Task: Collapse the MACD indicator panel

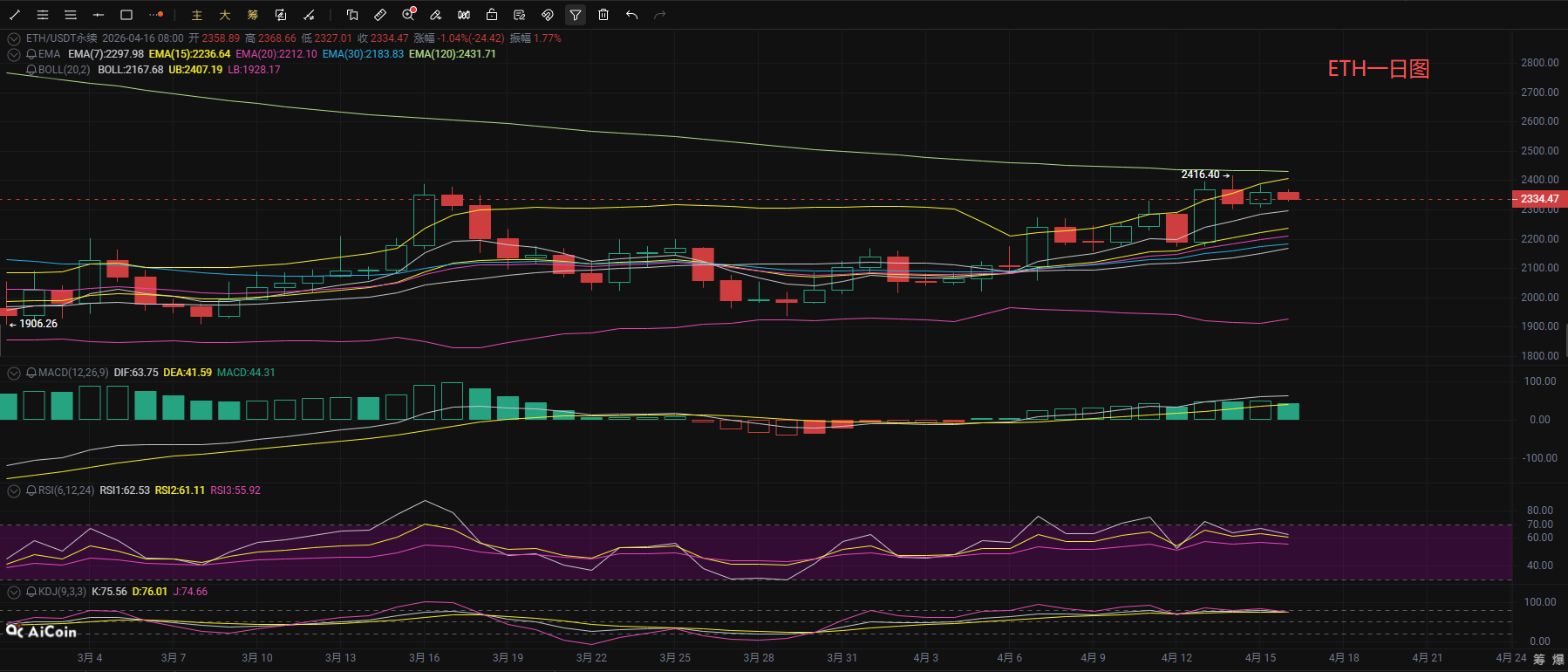Action: click(14, 373)
